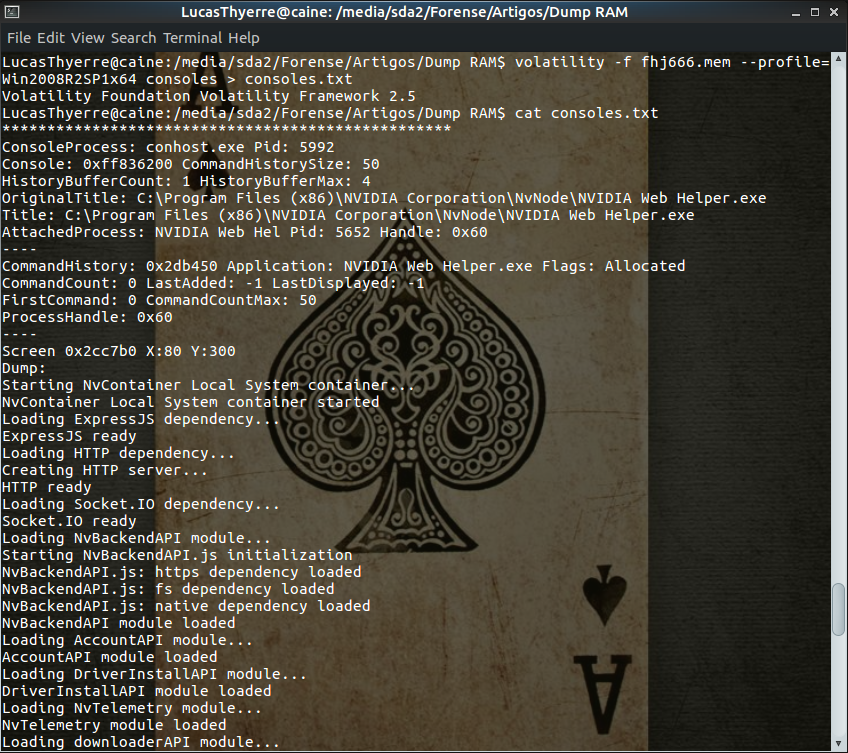848x753 pixels.
Task: Click the 'ConsoleProcess: conhost.exe Pid: 5992' line
Action: (168, 147)
